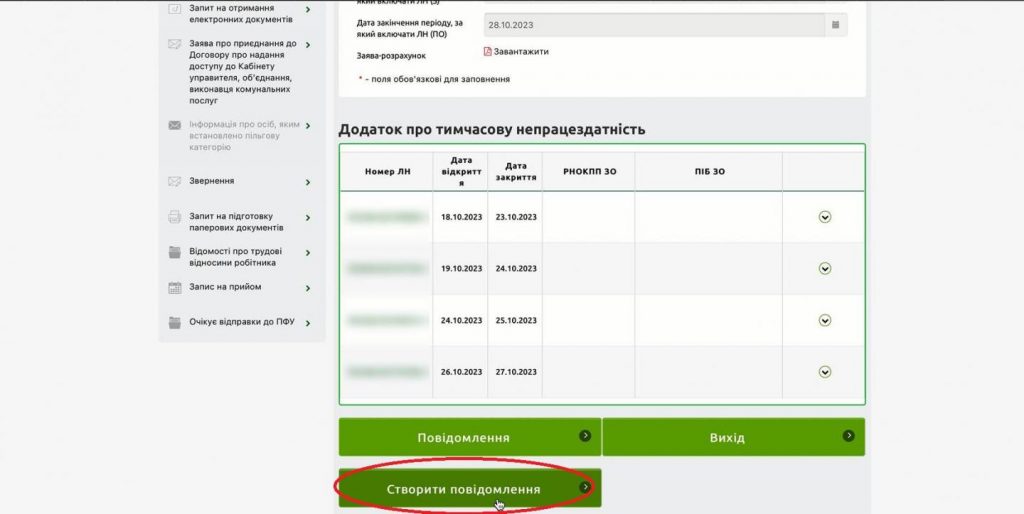1024x514 pixels.
Task: Download the Заява-розрахунок via Завантажити link
Action: 521,52
